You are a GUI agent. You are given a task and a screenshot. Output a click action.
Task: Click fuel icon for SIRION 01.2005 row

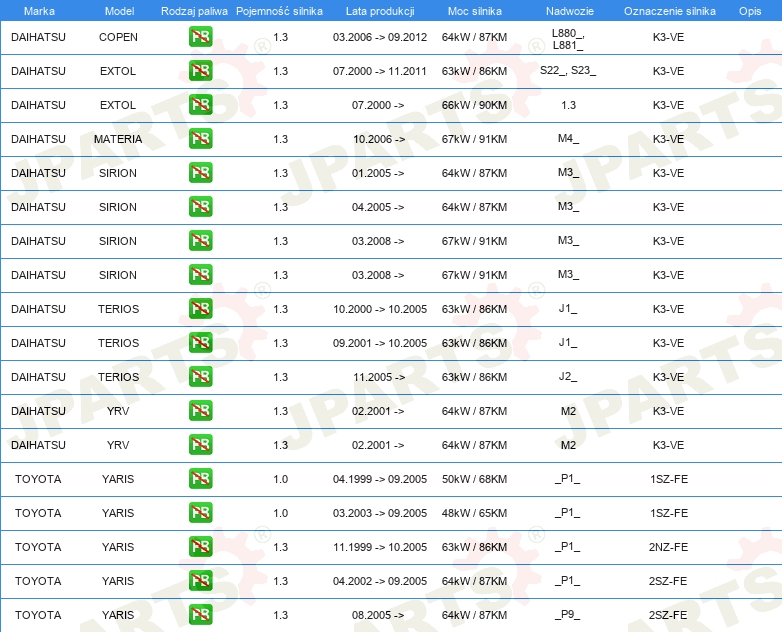(x=200, y=173)
